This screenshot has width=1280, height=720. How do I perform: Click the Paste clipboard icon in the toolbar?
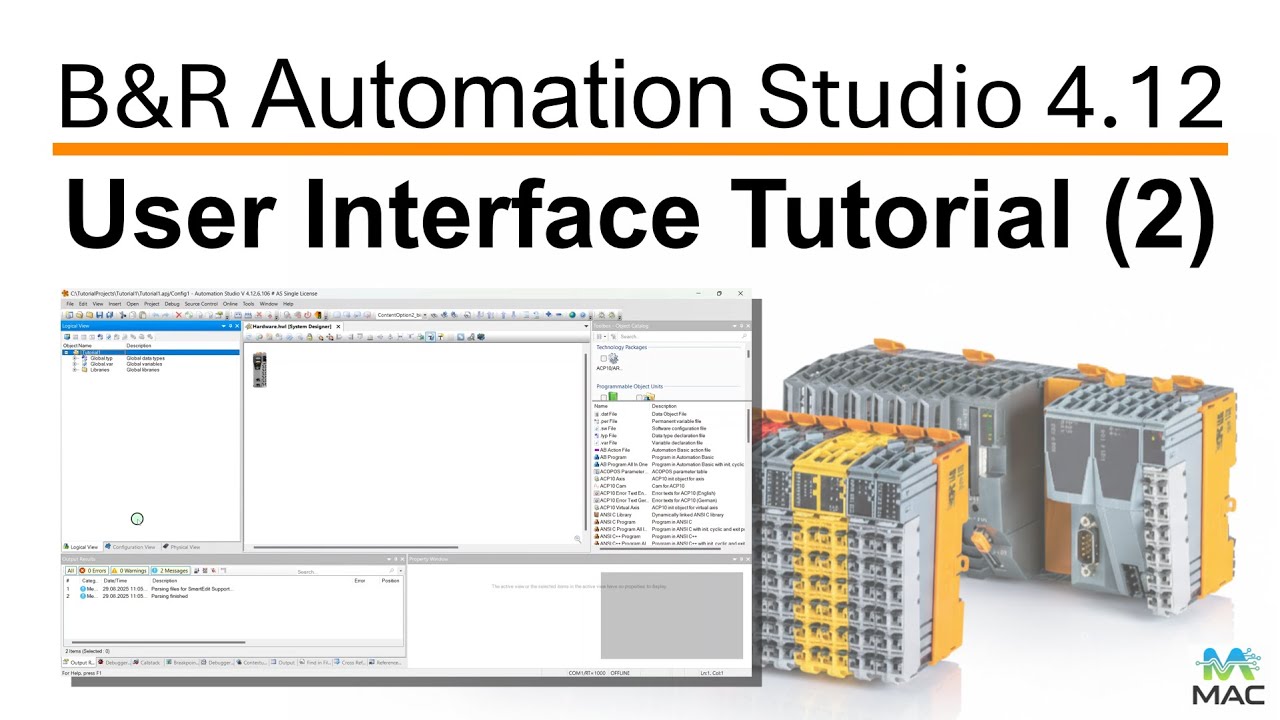tap(142, 315)
